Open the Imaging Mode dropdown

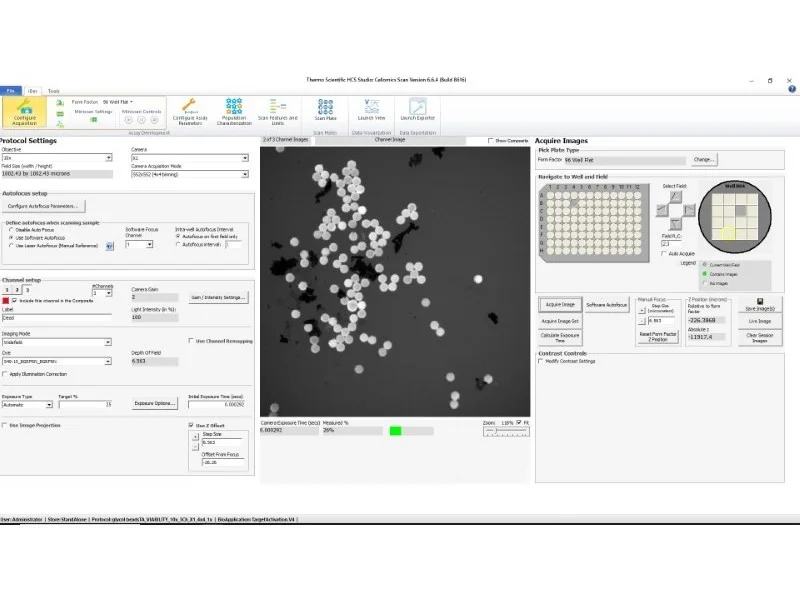tap(107, 341)
